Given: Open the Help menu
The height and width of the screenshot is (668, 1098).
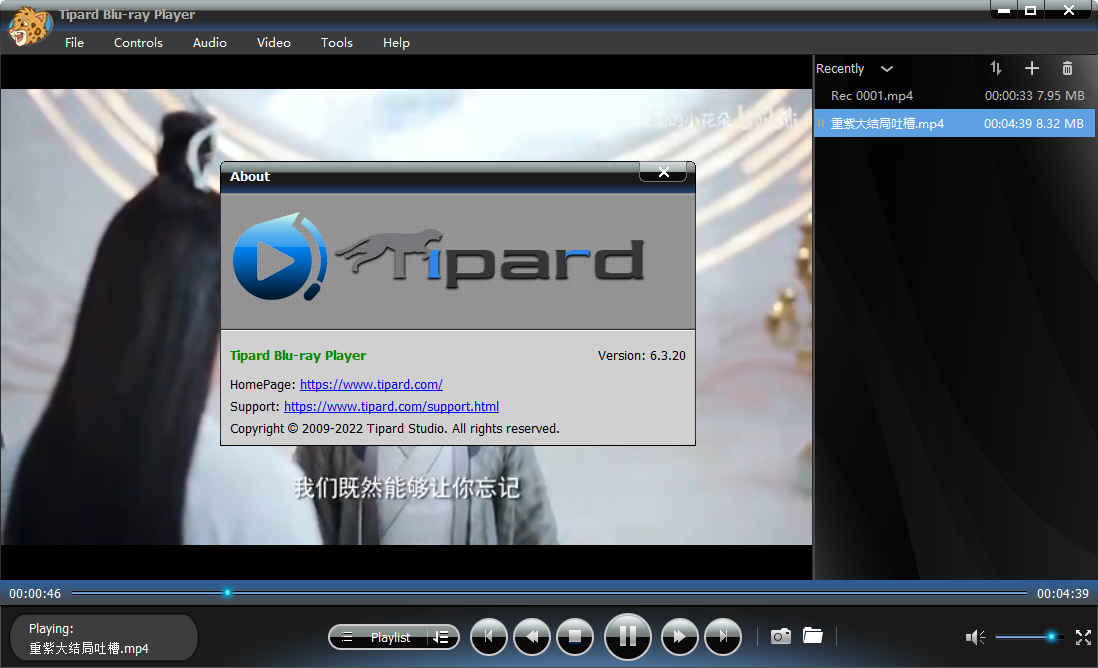Looking at the screenshot, I should (396, 43).
